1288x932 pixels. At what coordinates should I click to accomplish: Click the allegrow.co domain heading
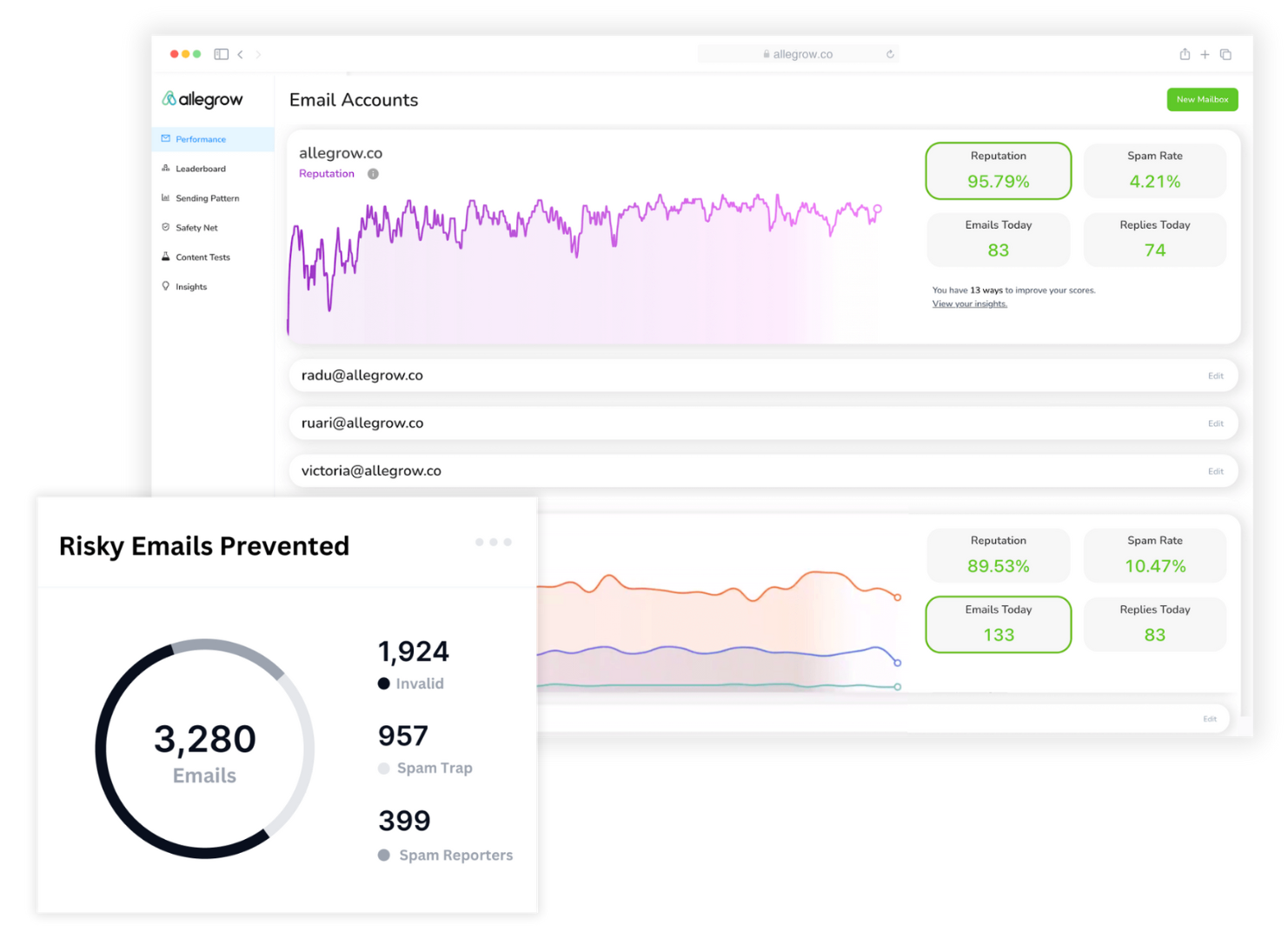pos(341,153)
